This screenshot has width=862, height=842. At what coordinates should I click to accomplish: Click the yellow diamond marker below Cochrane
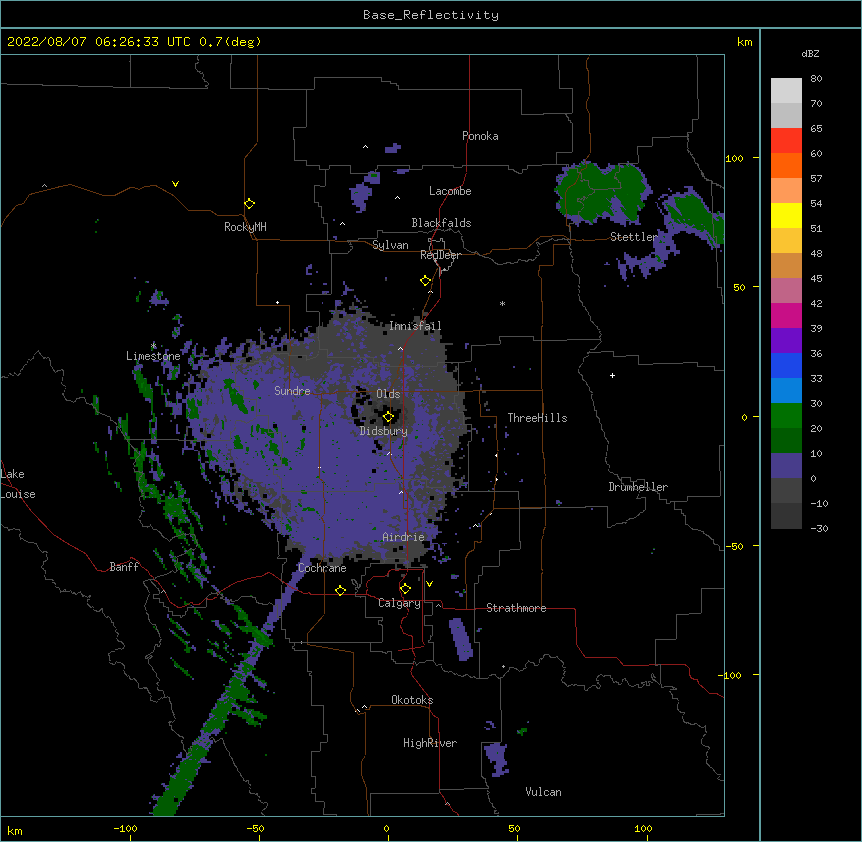click(340, 590)
